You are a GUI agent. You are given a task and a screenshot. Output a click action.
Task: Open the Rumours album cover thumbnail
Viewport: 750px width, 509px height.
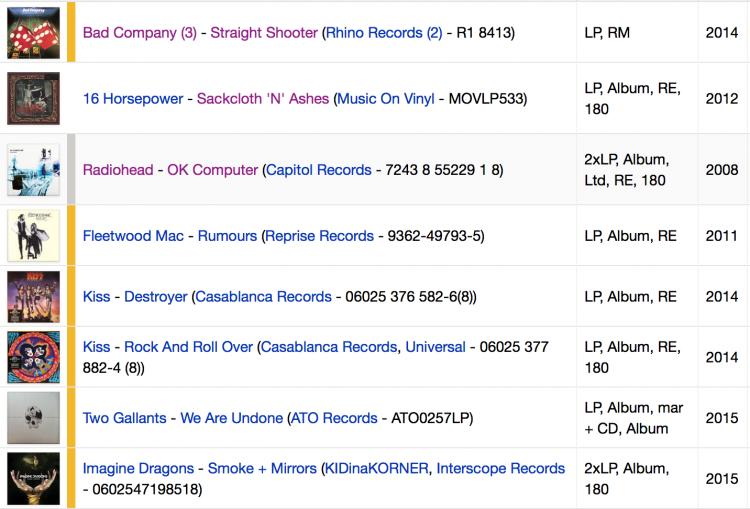[x=33, y=235]
